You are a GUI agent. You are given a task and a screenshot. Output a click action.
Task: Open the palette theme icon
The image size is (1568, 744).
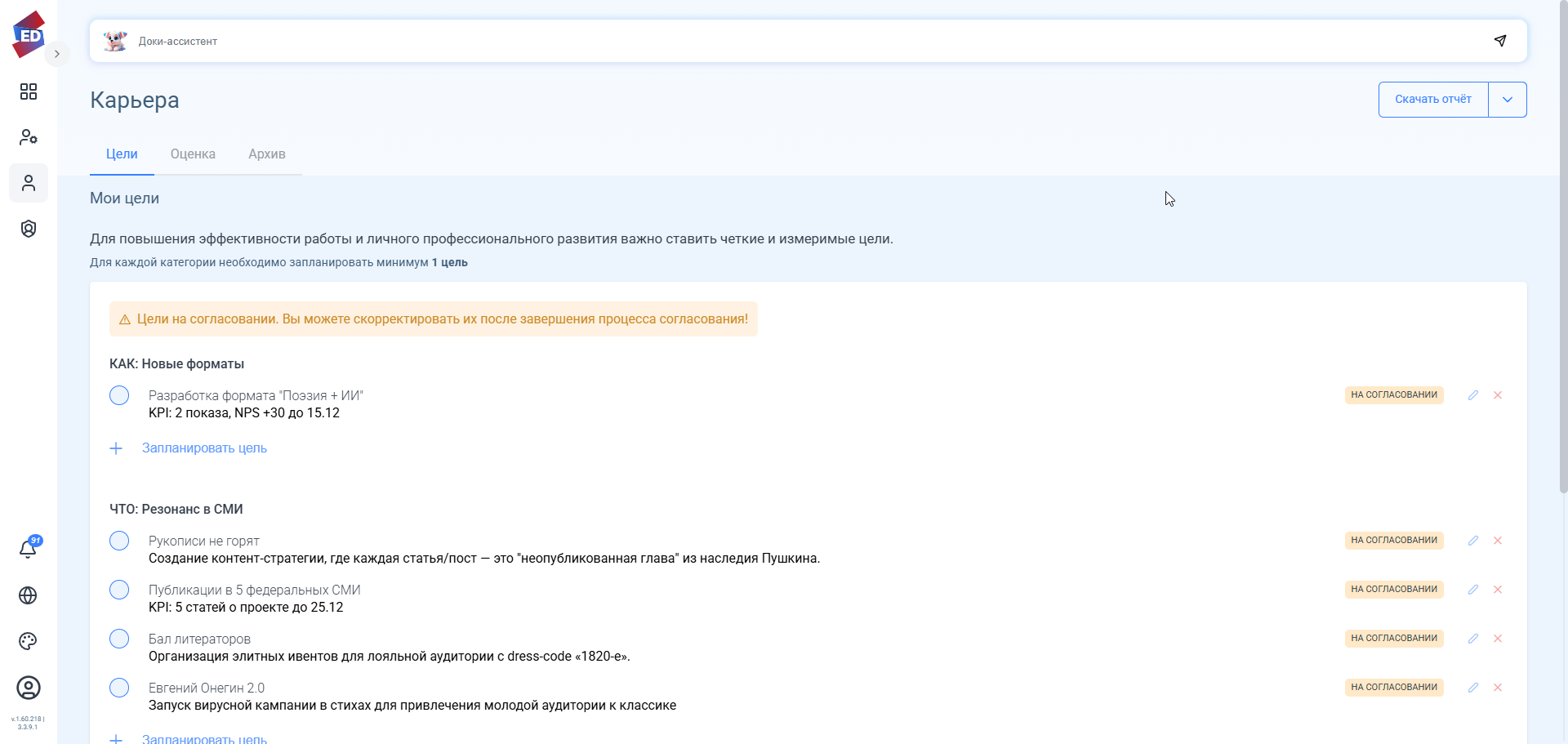28,641
